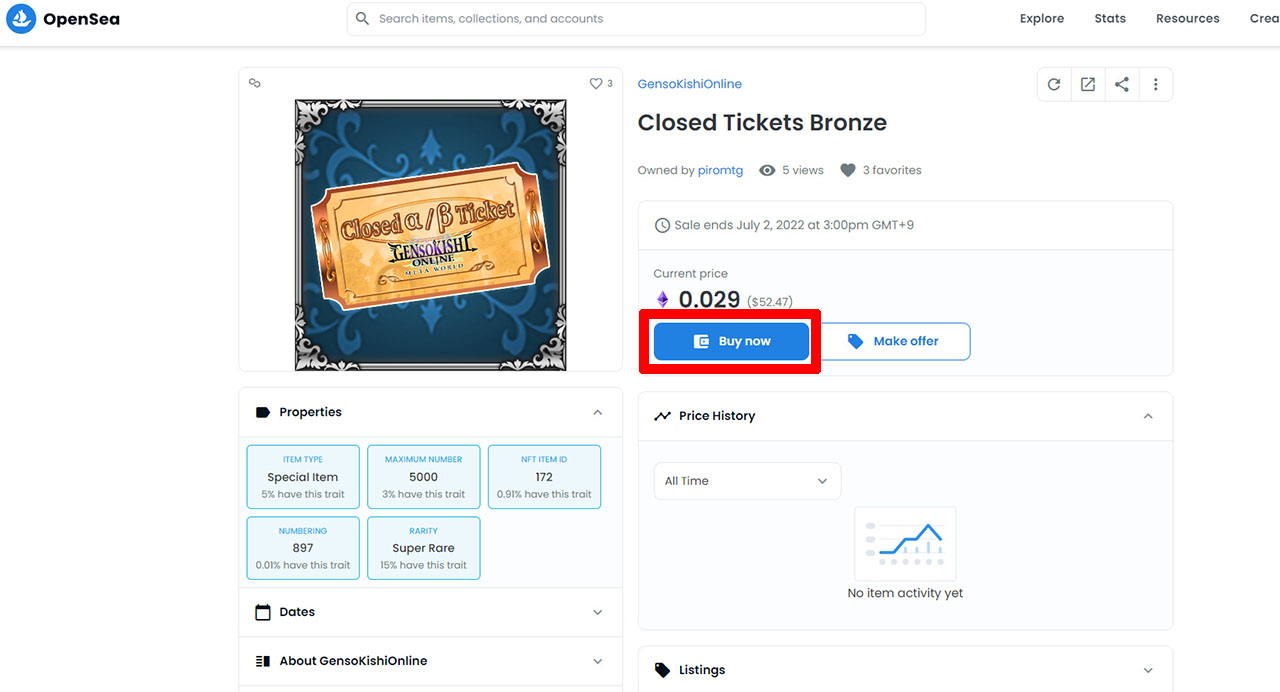The image size is (1280, 692).
Task: Open item in external link icon
Action: click(x=1088, y=85)
